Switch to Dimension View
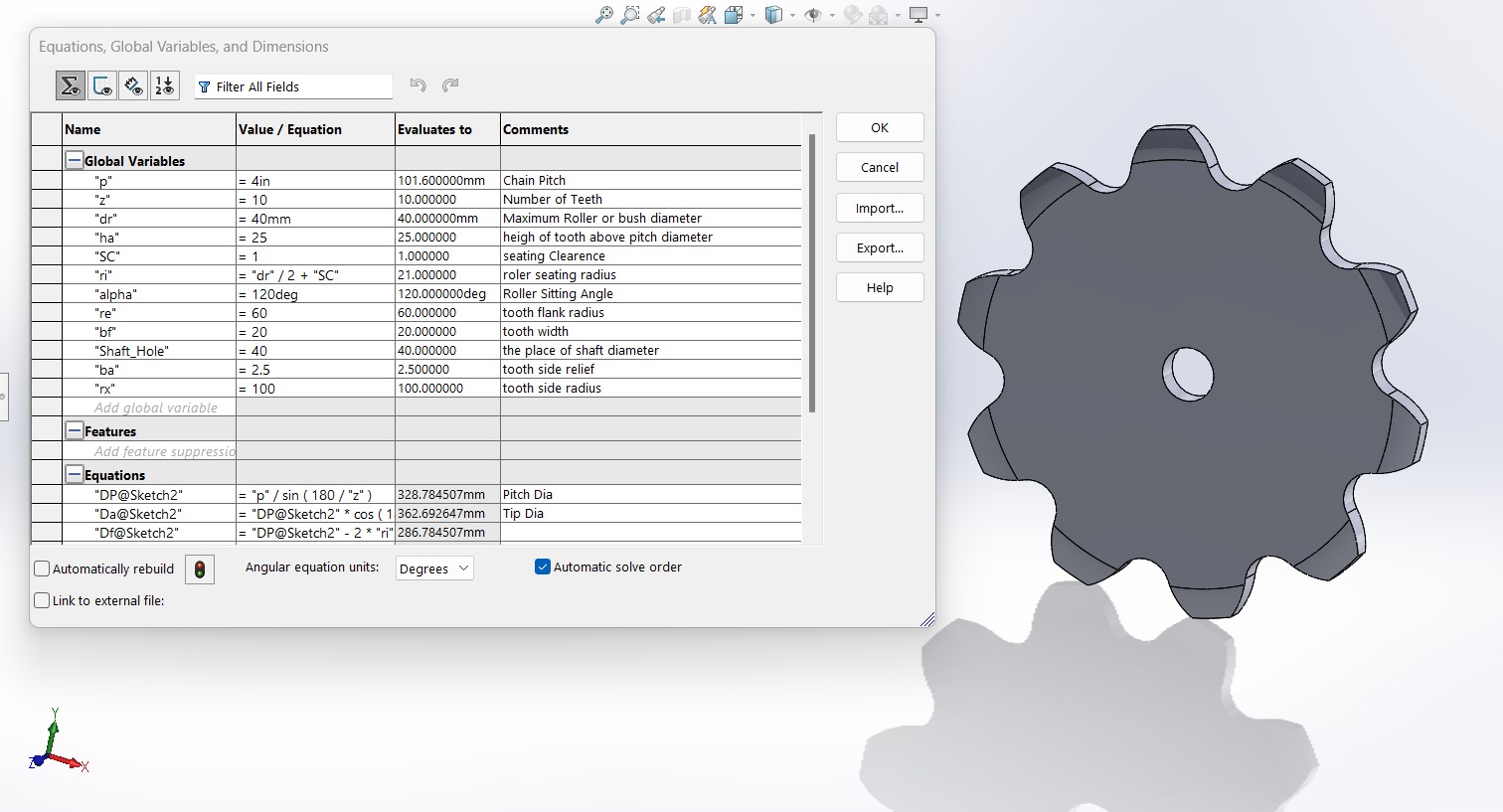Viewport: 1503px width, 812px height. (132, 86)
